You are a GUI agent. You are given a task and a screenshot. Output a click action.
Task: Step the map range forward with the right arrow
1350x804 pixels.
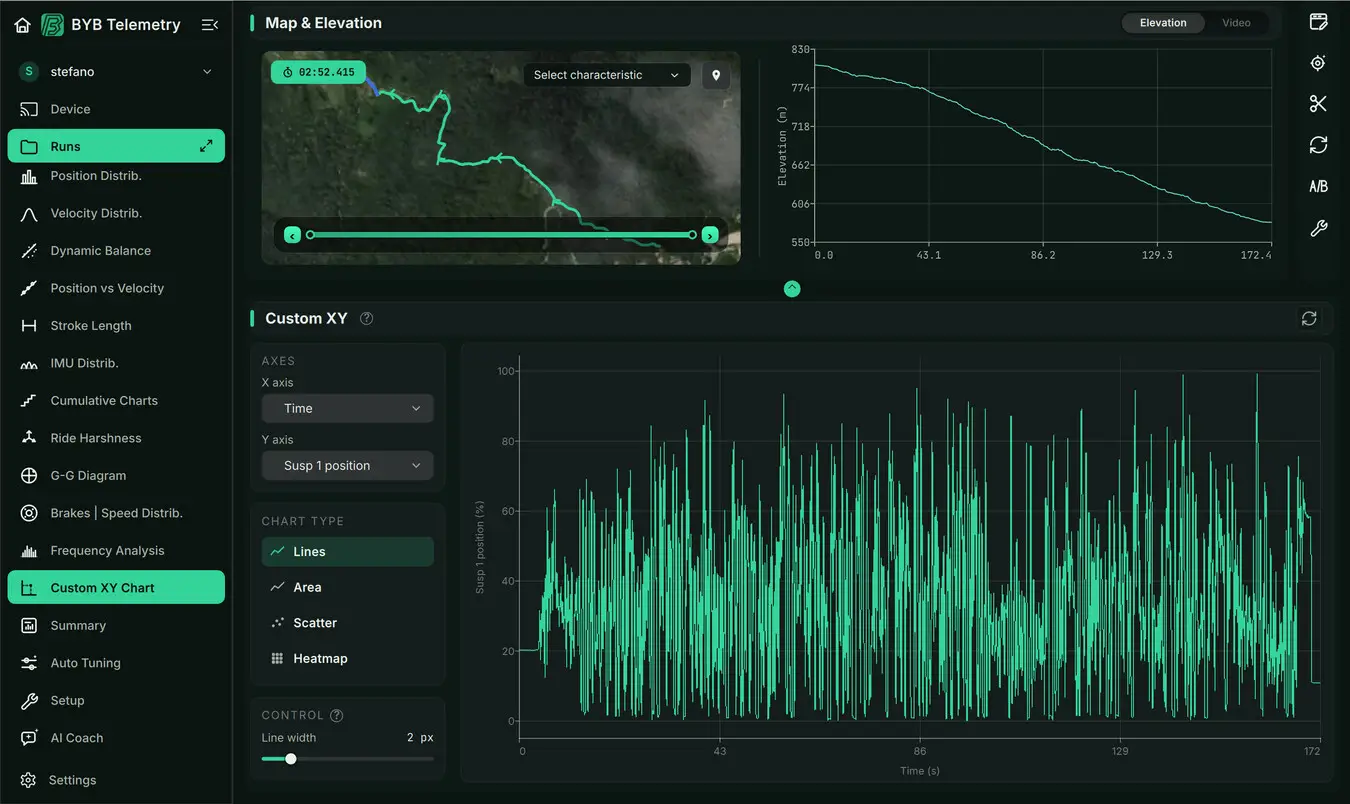pos(710,235)
